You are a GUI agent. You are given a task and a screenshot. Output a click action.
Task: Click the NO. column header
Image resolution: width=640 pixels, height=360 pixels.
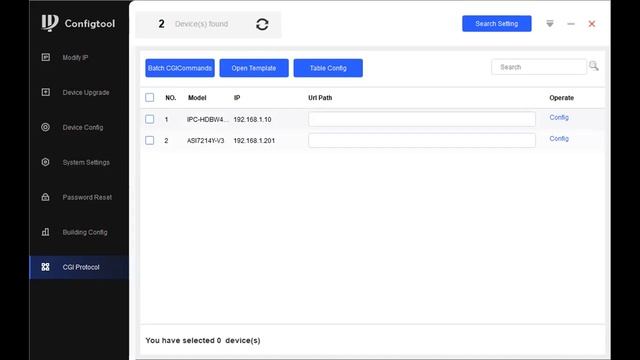click(171, 98)
